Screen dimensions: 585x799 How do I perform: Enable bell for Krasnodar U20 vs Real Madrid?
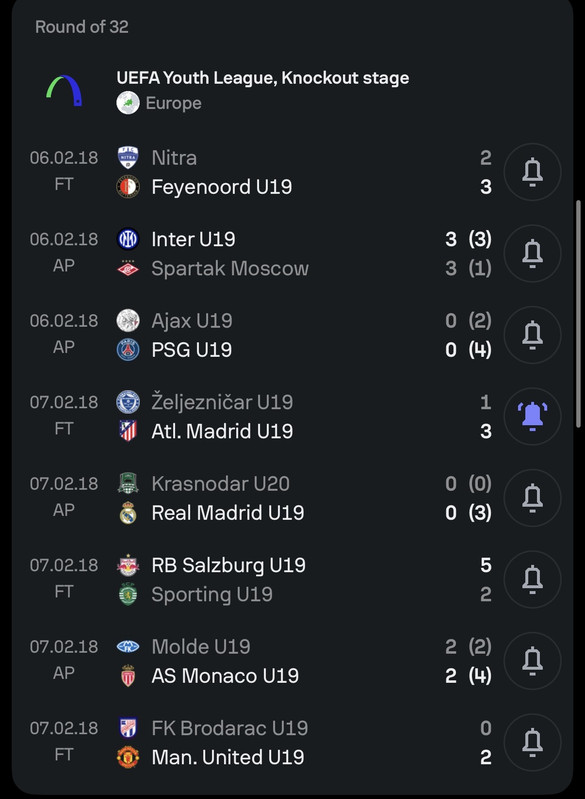(x=533, y=498)
